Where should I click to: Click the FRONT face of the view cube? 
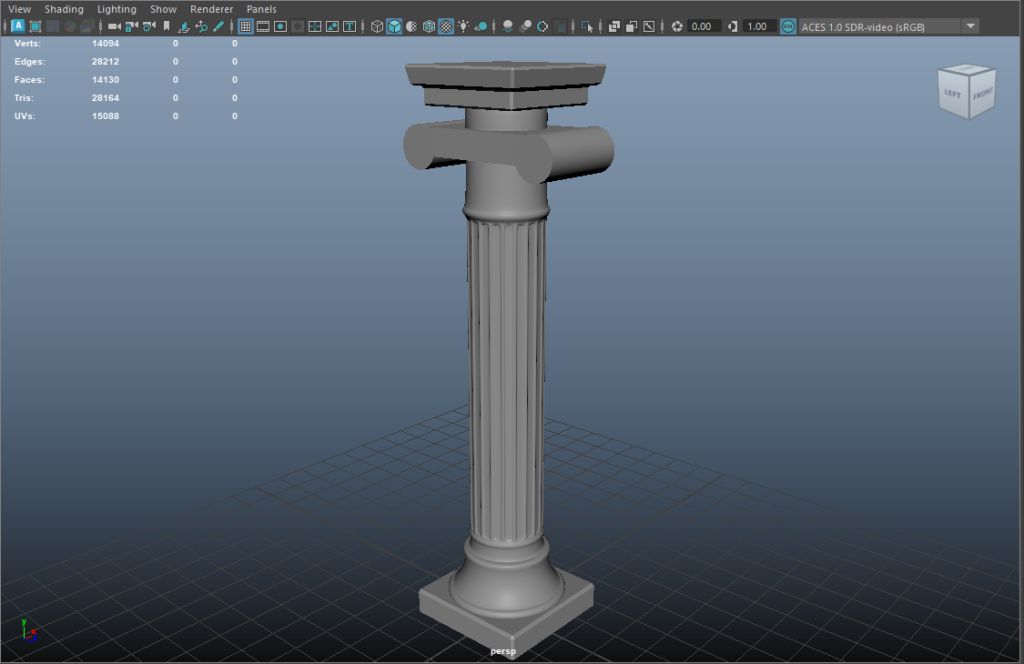[982, 94]
